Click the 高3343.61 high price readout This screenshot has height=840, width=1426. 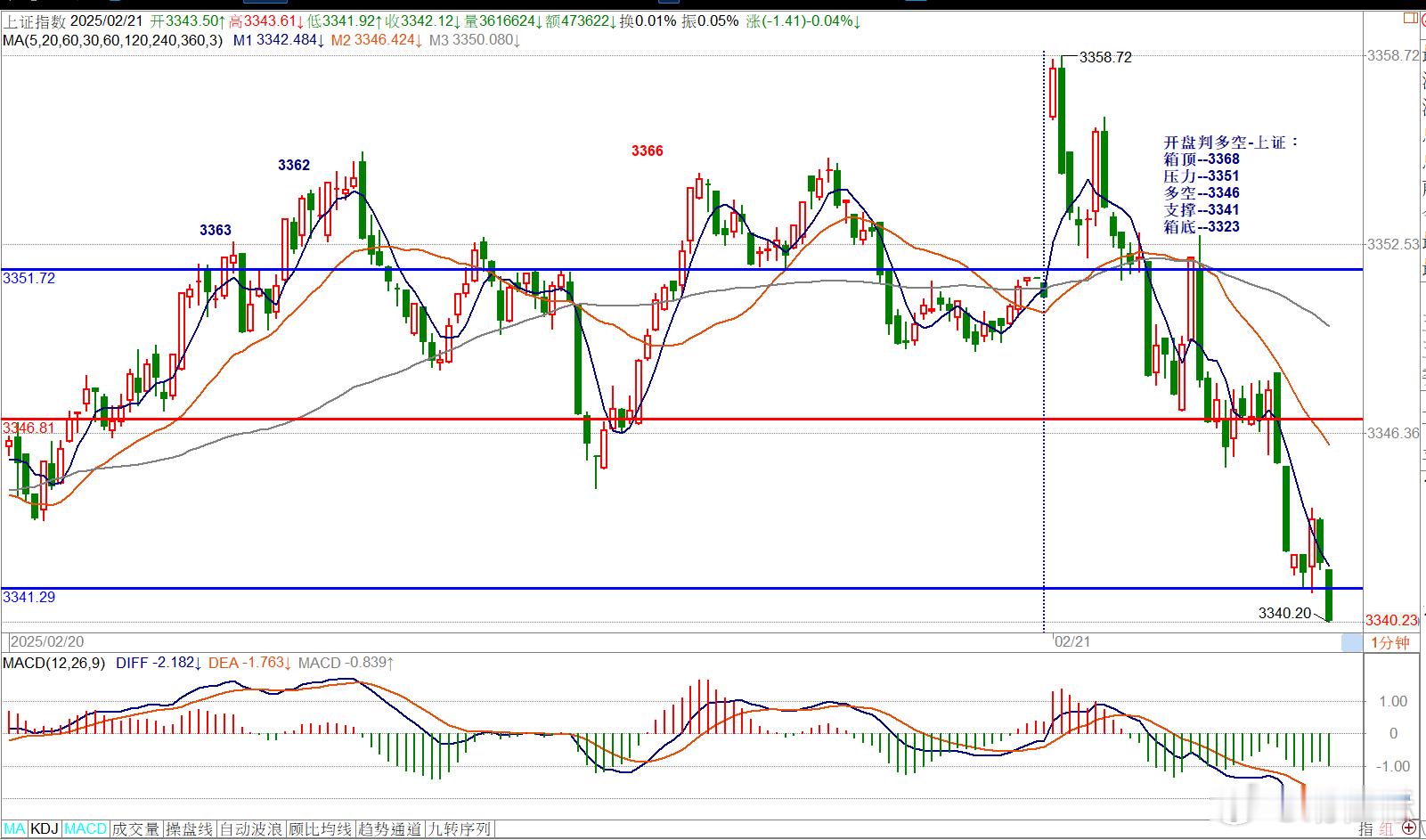pyautogui.click(x=265, y=20)
